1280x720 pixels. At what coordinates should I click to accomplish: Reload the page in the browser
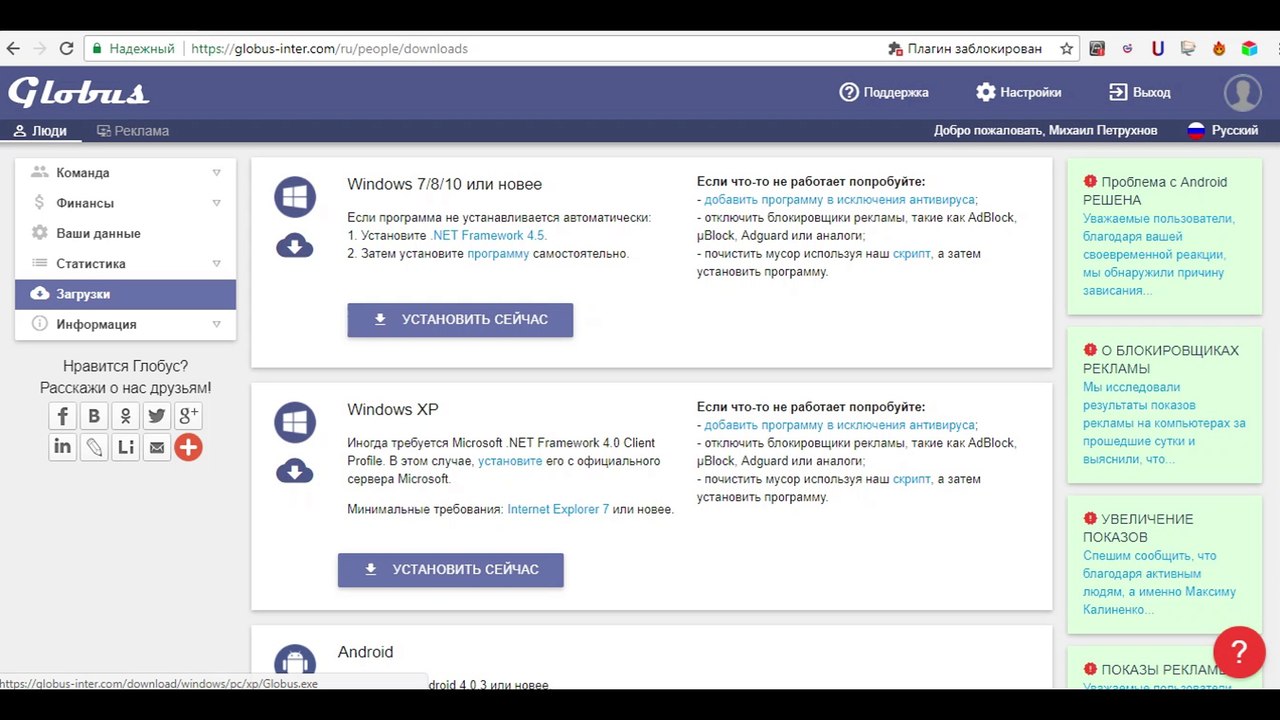pos(66,48)
